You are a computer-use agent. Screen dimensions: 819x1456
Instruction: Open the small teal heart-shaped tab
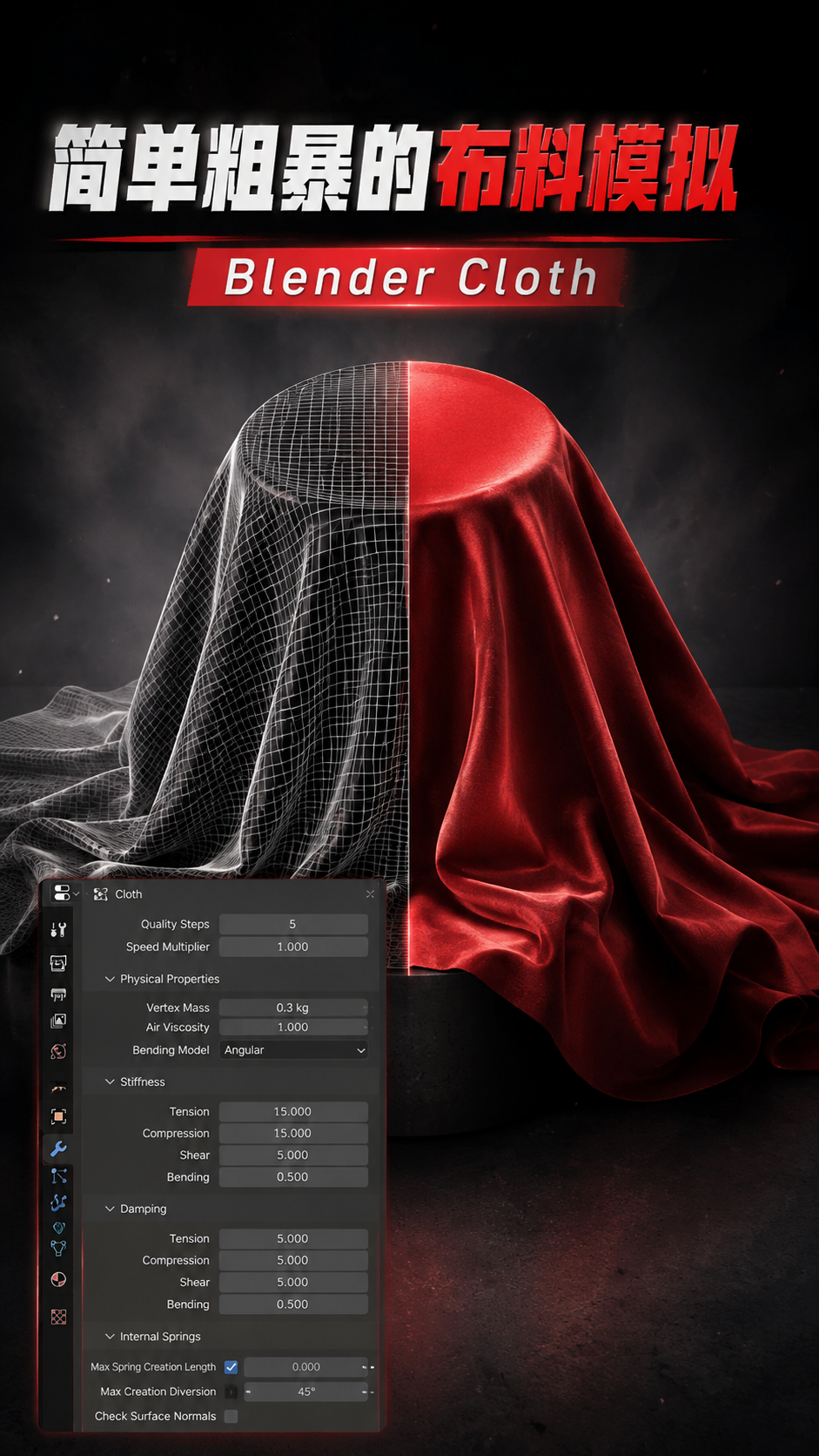coord(58,1227)
